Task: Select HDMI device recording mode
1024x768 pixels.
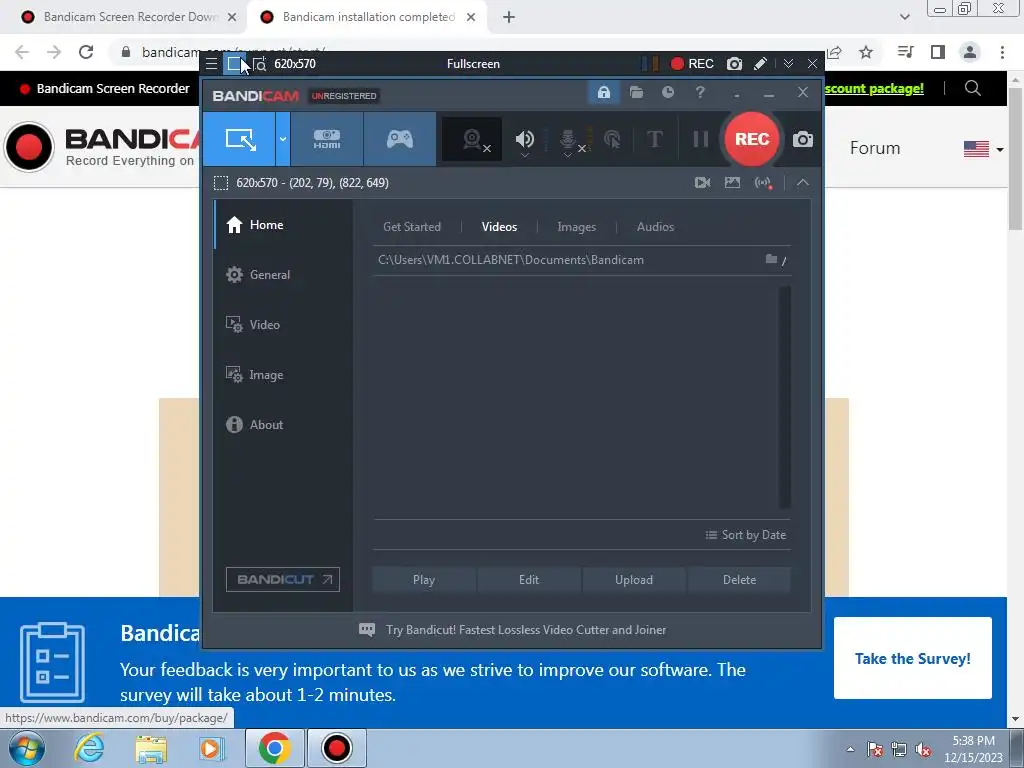Action: tap(327, 138)
